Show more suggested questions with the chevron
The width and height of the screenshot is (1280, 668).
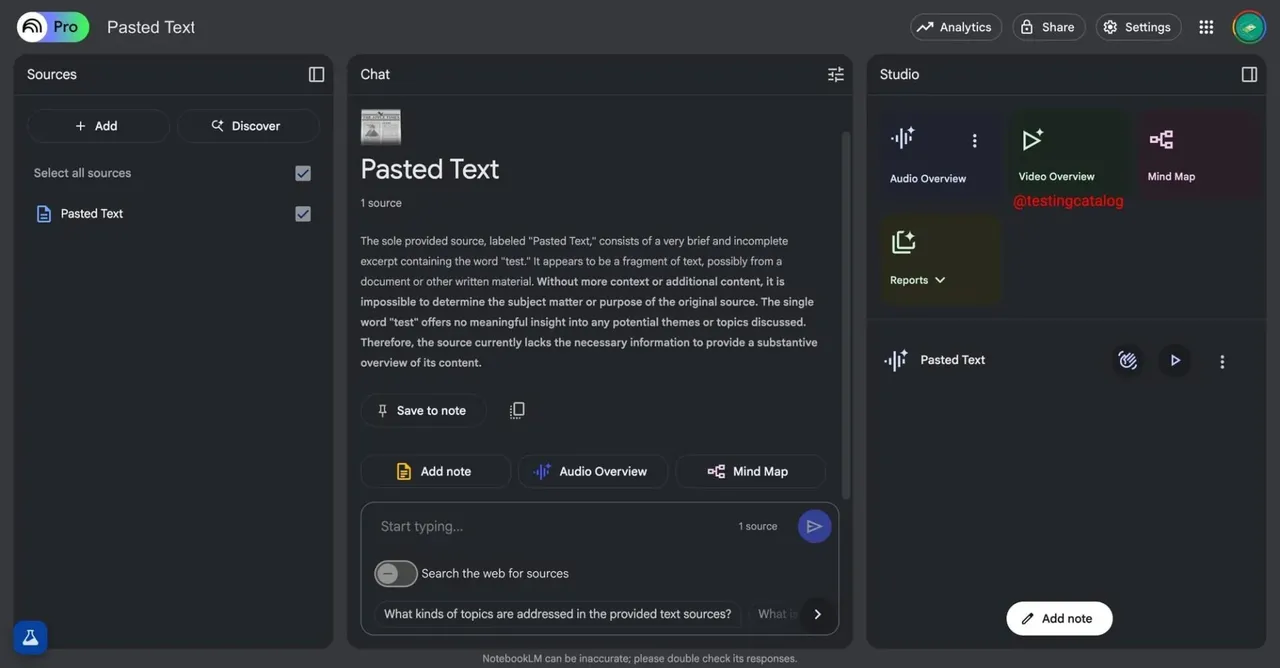click(x=817, y=613)
